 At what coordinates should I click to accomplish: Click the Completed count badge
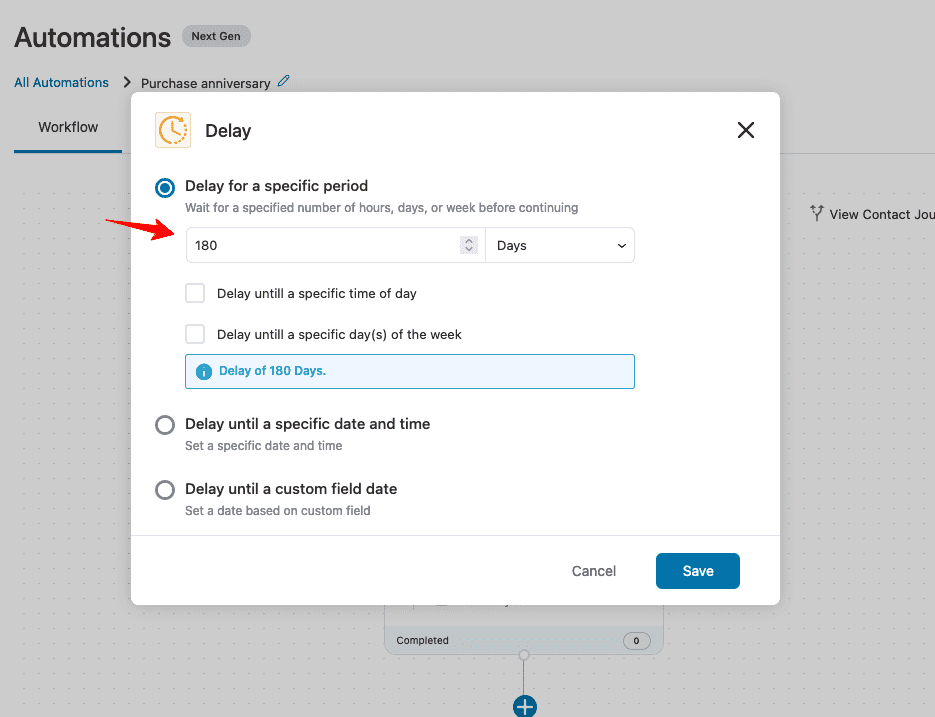click(x=636, y=641)
